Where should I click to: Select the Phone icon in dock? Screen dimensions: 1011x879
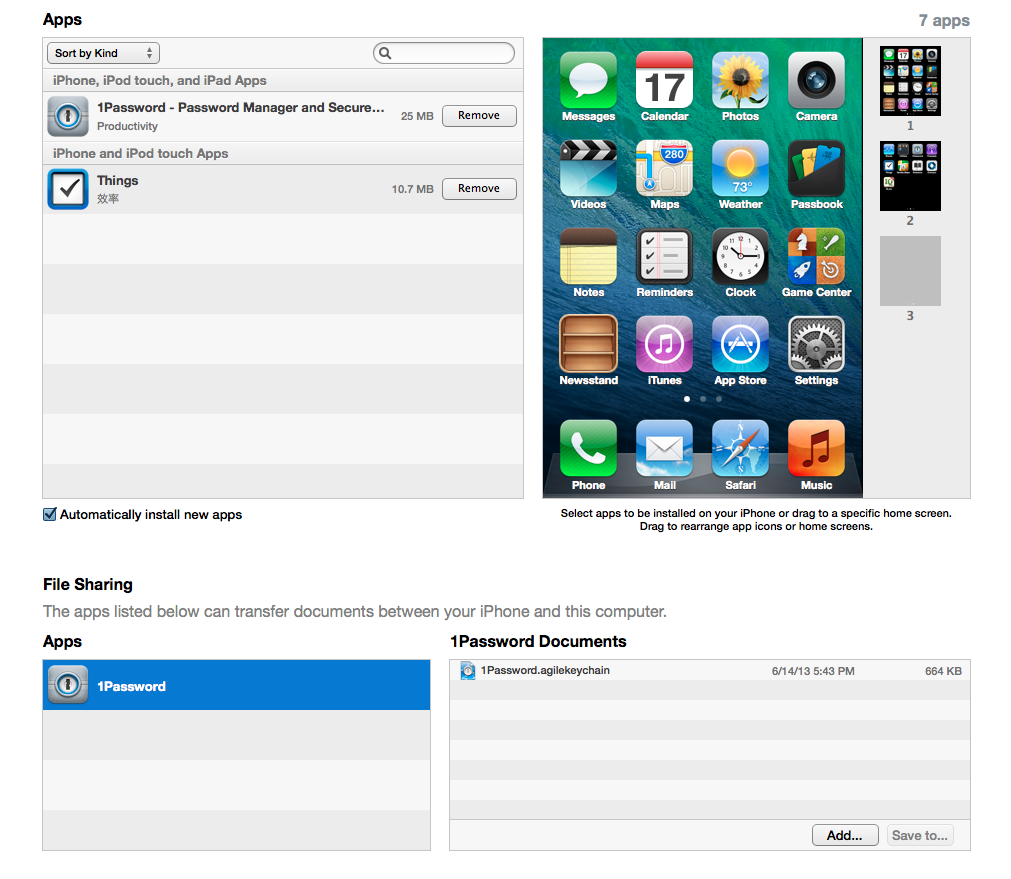tap(588, 449)
